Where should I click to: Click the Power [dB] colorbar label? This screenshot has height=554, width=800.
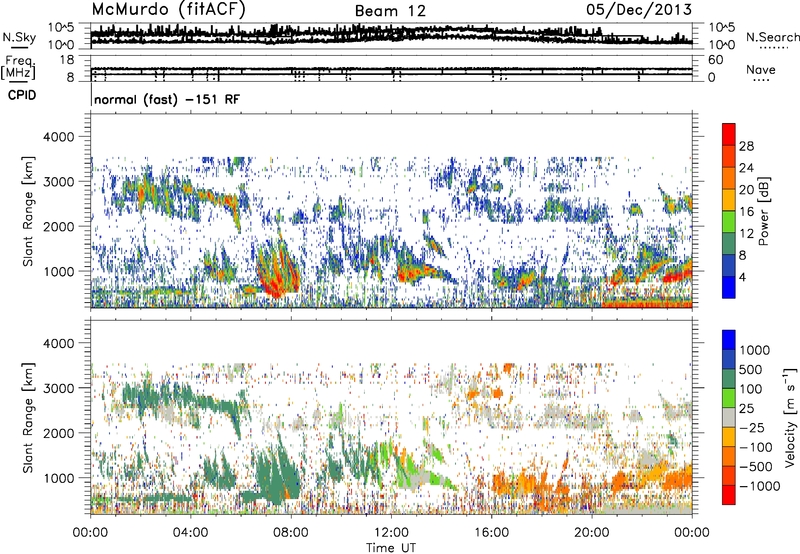point(764,211)
